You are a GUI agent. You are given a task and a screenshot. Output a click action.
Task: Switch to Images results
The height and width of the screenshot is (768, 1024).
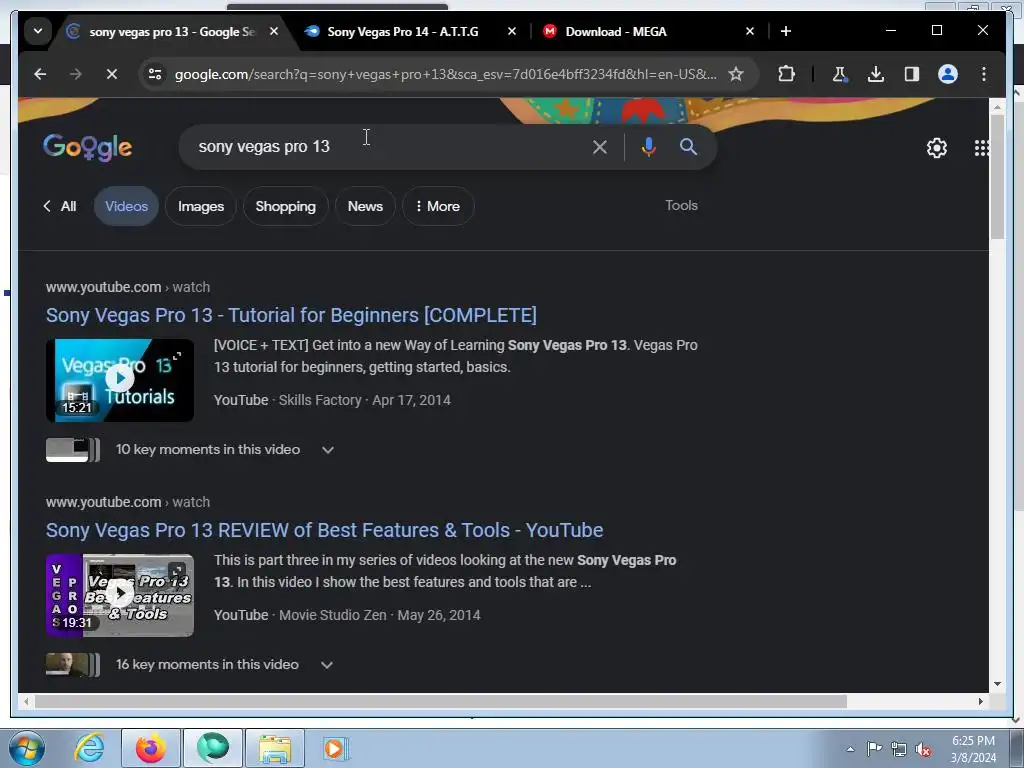click(201, 206)
